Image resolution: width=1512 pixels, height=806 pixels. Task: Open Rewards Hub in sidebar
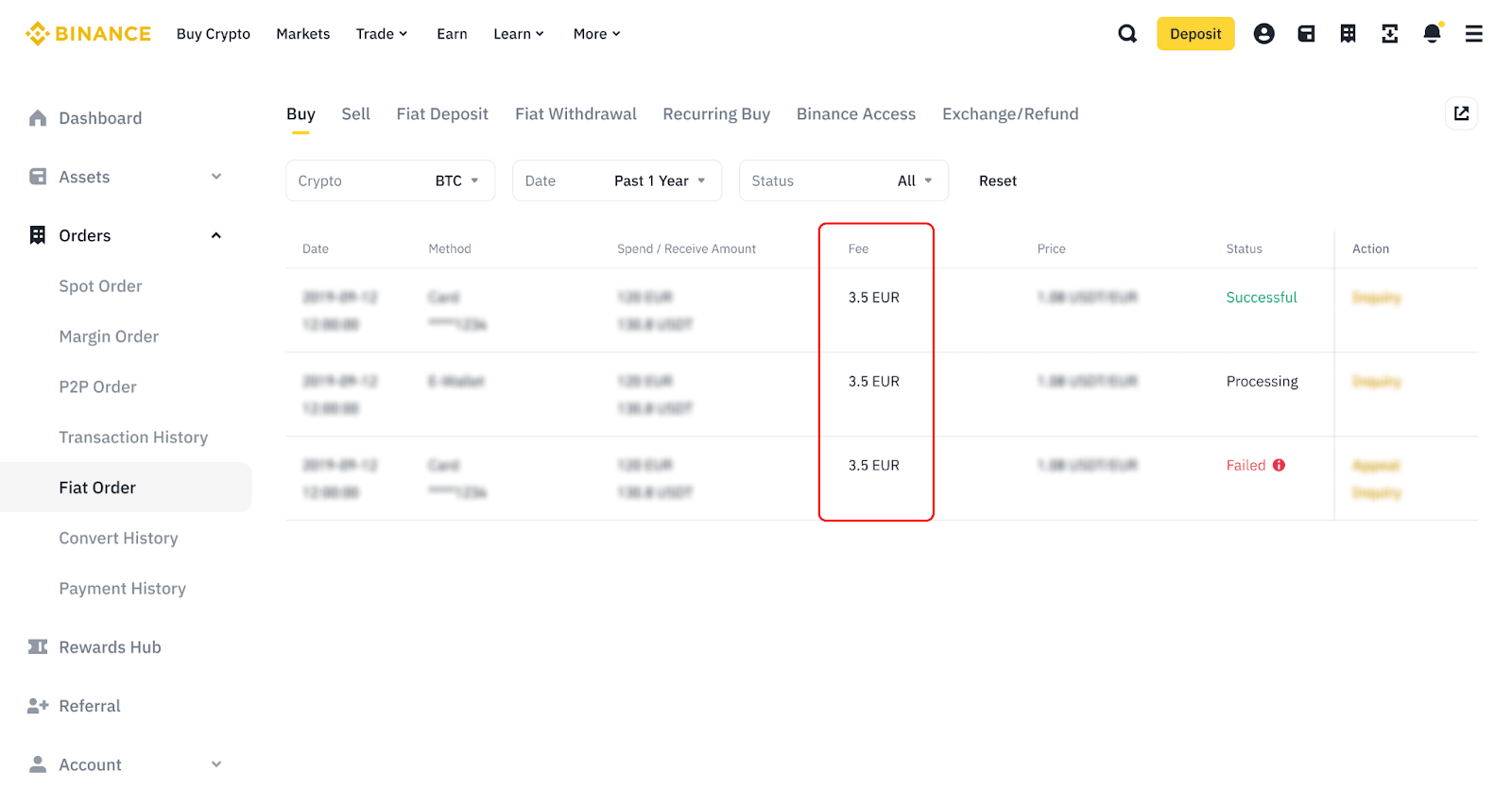coord(110,647)
